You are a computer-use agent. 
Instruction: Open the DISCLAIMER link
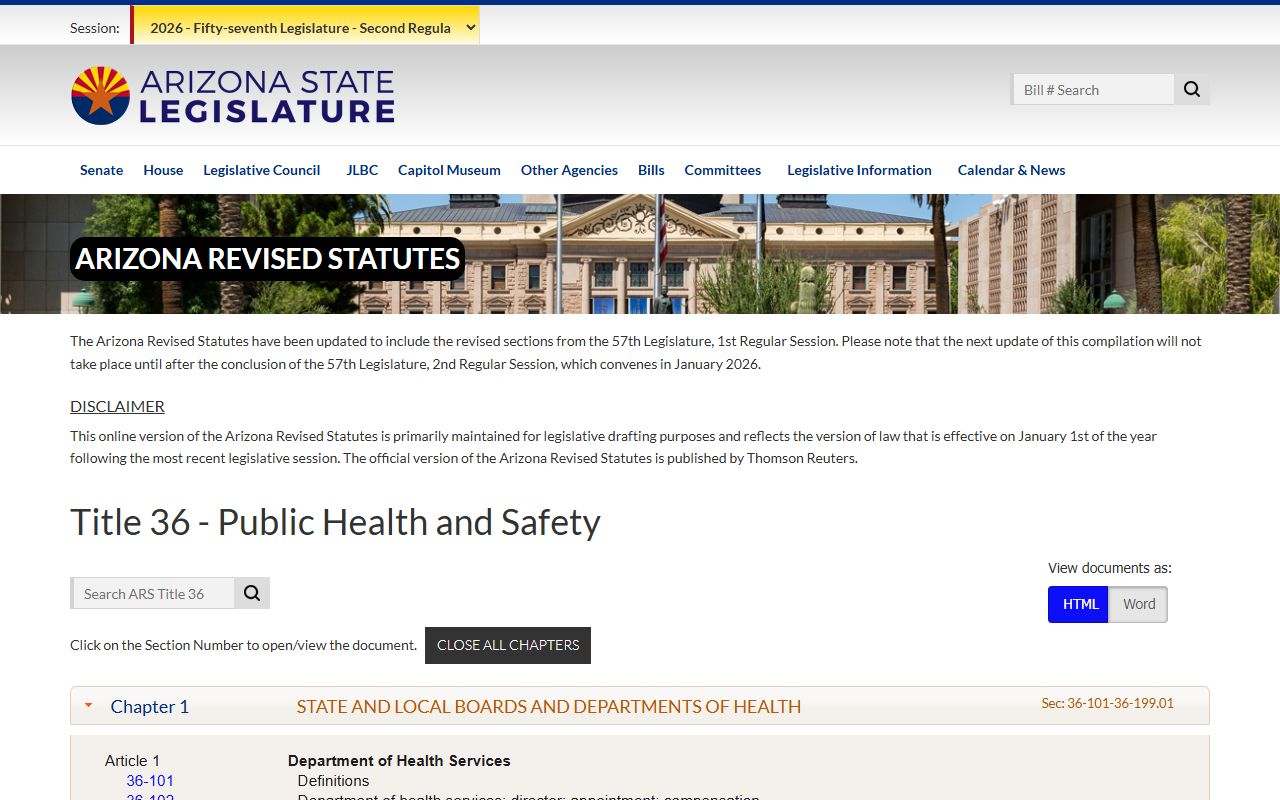click(117, 406)
